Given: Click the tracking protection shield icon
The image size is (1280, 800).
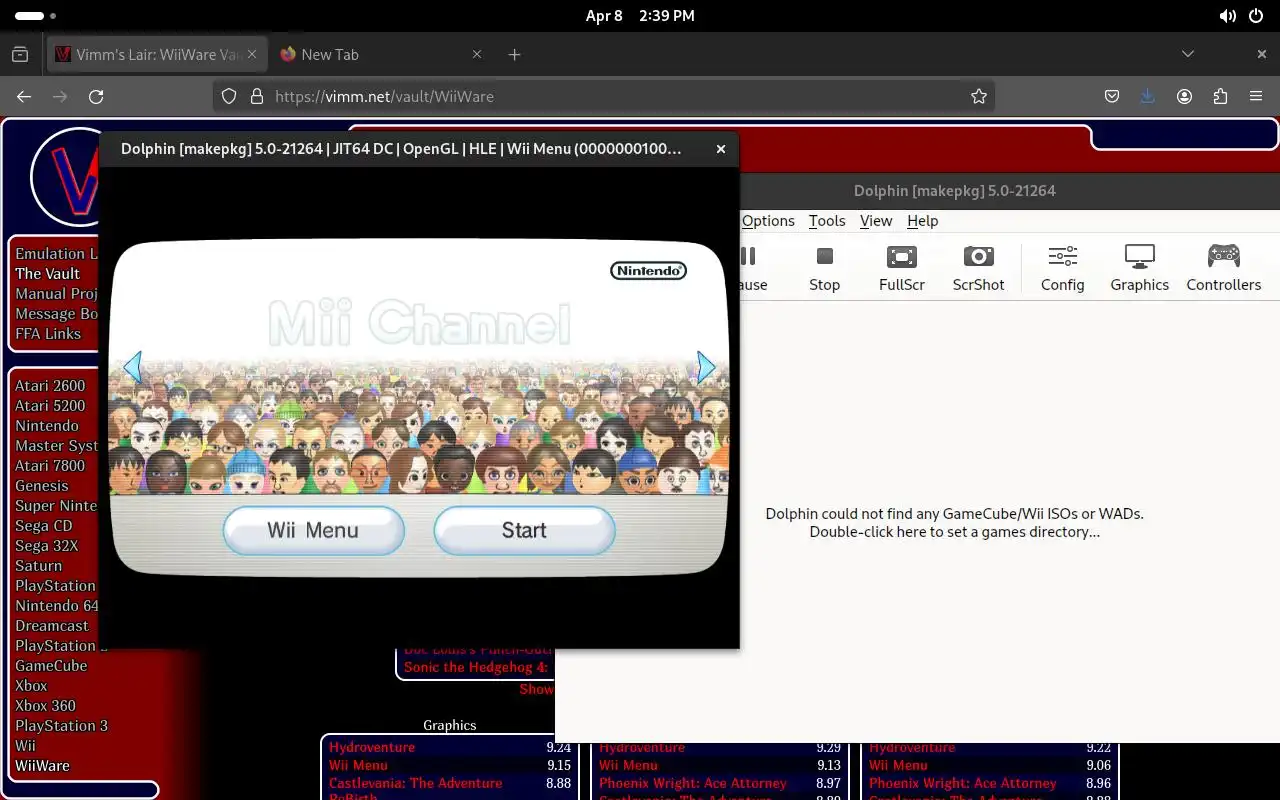Looking at the screenshot, I should click(229, 97).
